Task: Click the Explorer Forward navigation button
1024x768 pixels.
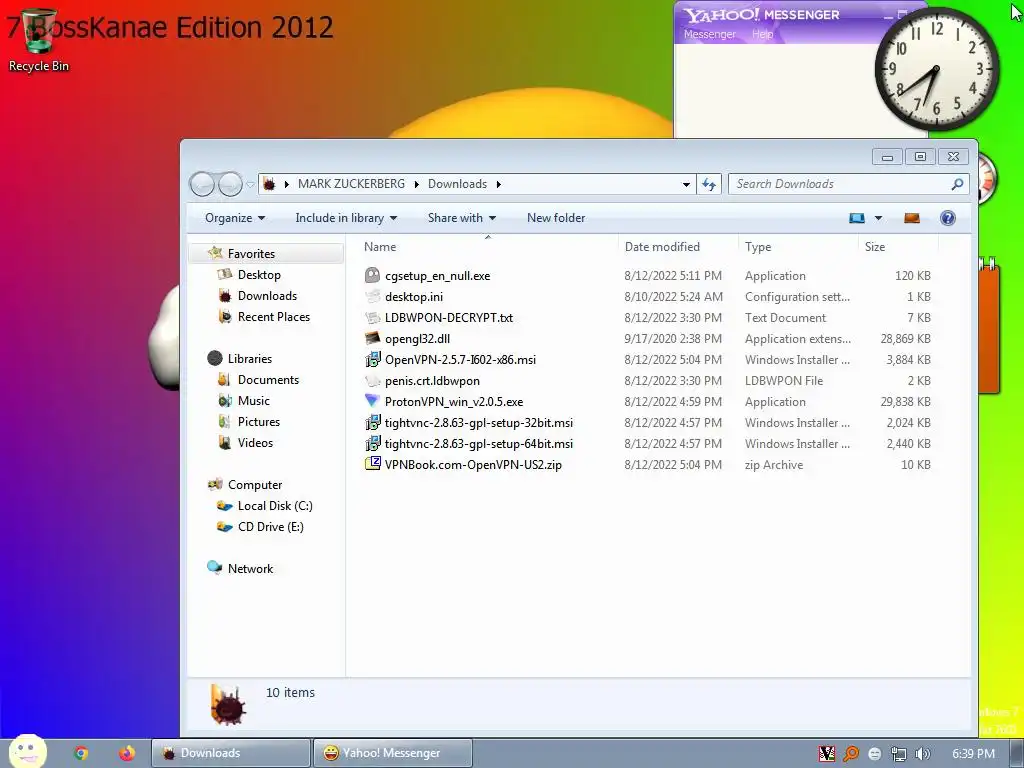Action: pos(230,184)
